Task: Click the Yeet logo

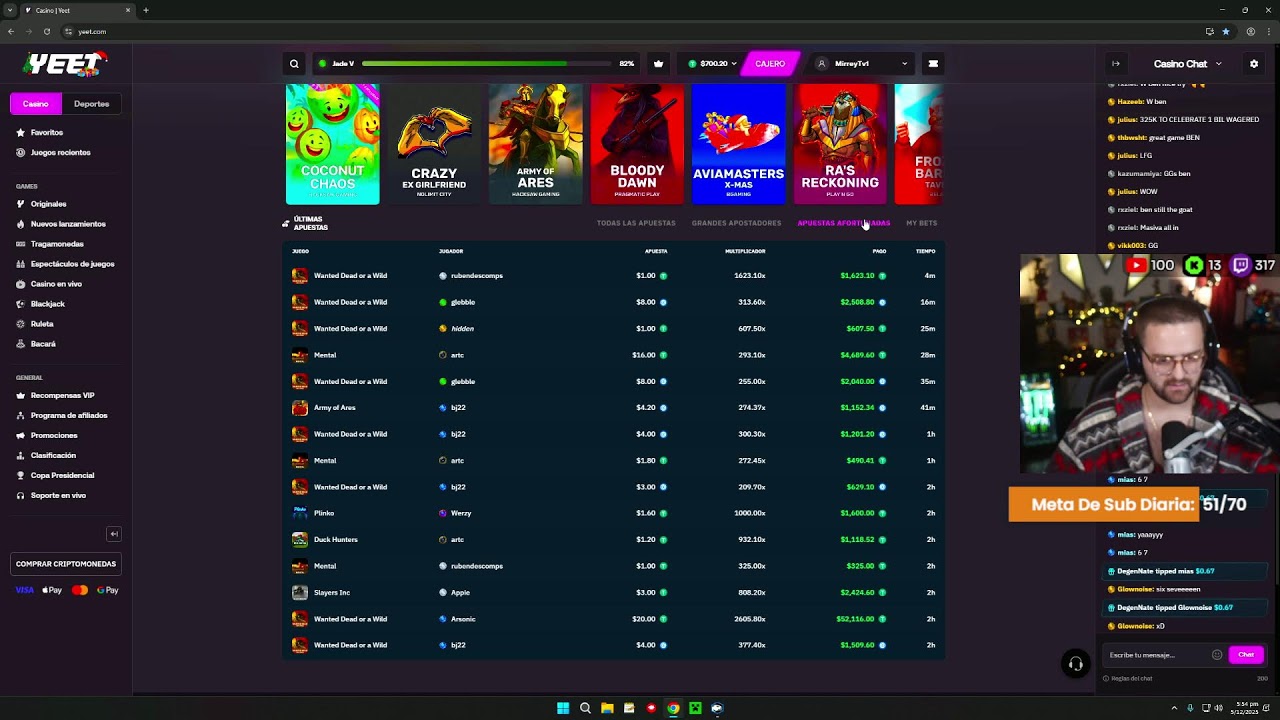Action: point(66,64)
